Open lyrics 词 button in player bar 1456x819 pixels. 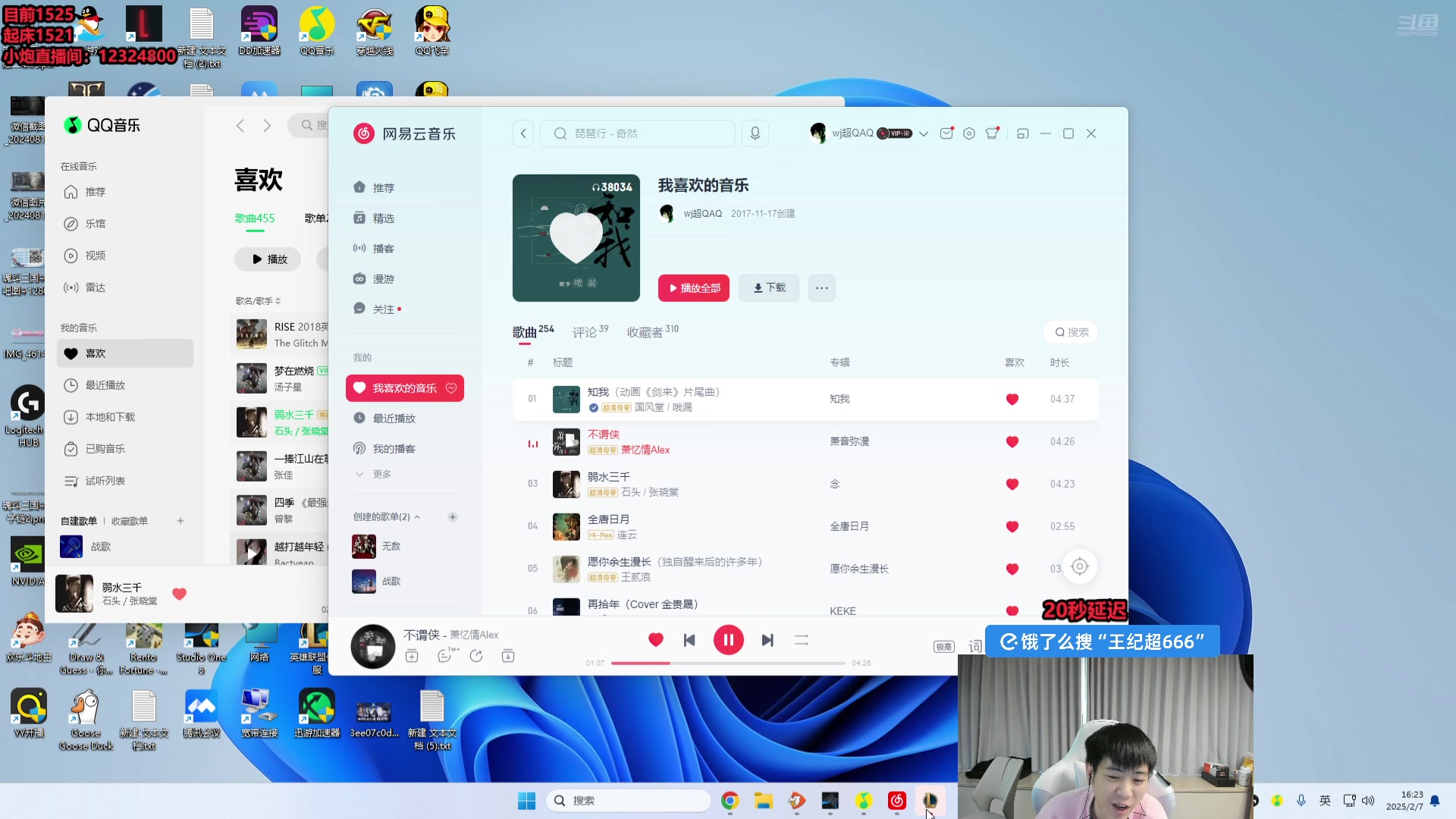pyautogui.click(x=975, y=646)
